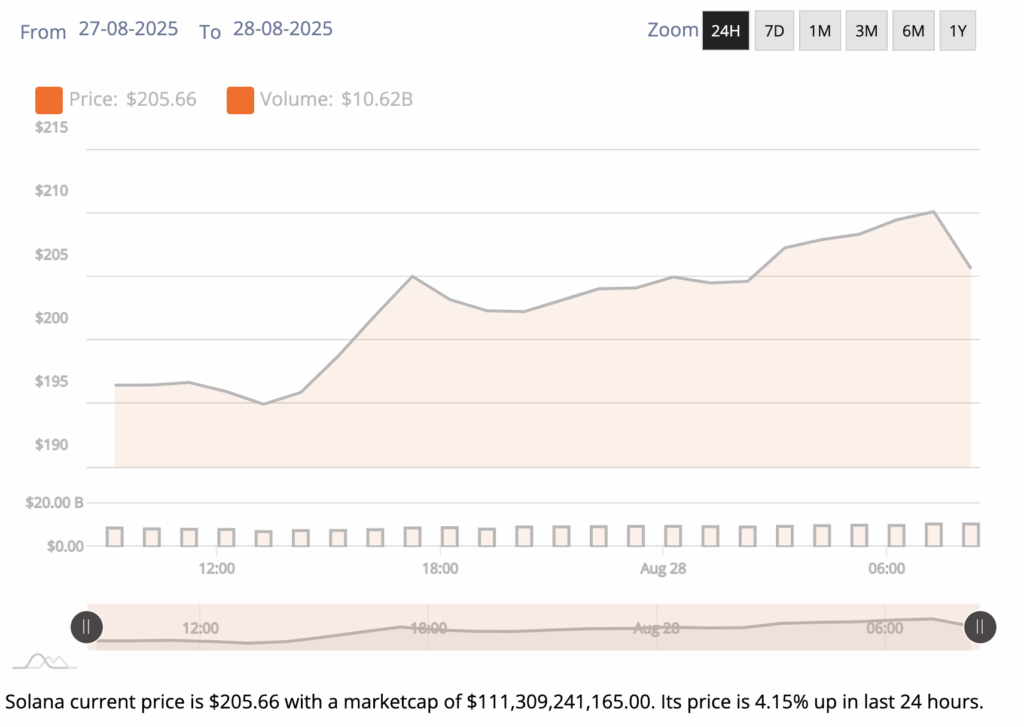
Task: Grab the right navigator range handle
Action: (x=979, y=627)
